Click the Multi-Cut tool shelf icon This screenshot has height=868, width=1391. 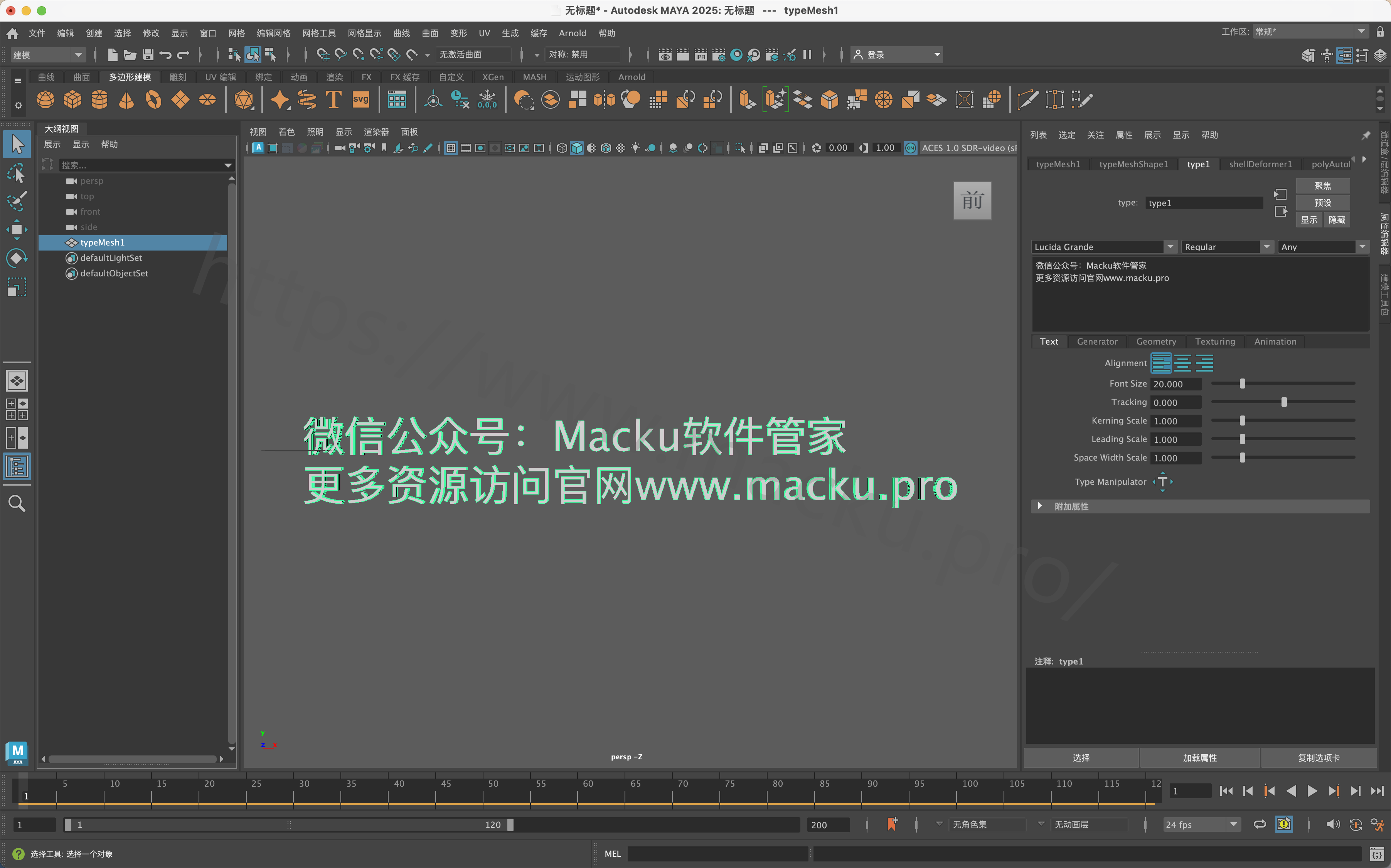pyautogui.click(x=1027, y=100)
